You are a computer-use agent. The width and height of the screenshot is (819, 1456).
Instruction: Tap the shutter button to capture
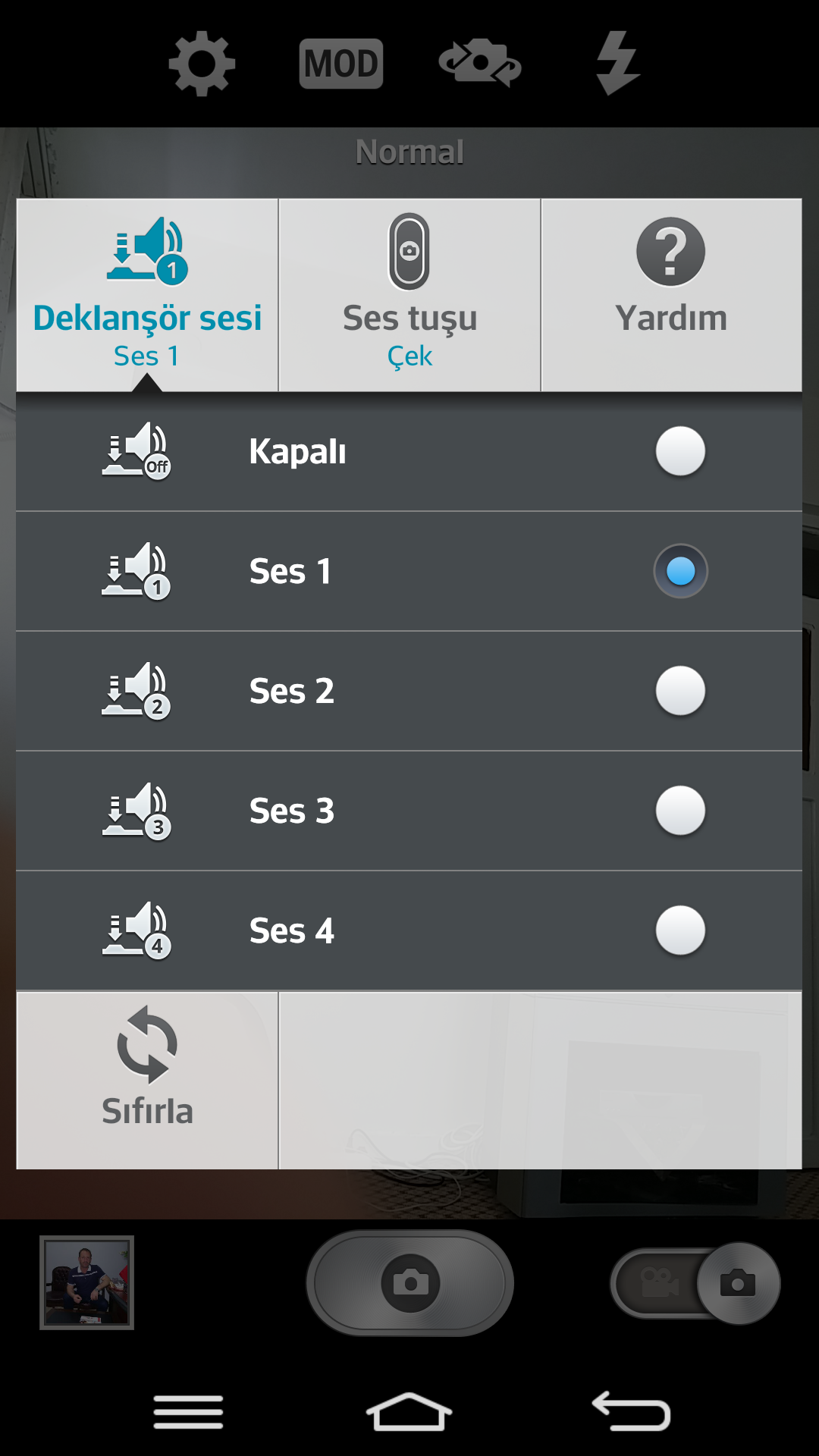tap(410, 1282)
